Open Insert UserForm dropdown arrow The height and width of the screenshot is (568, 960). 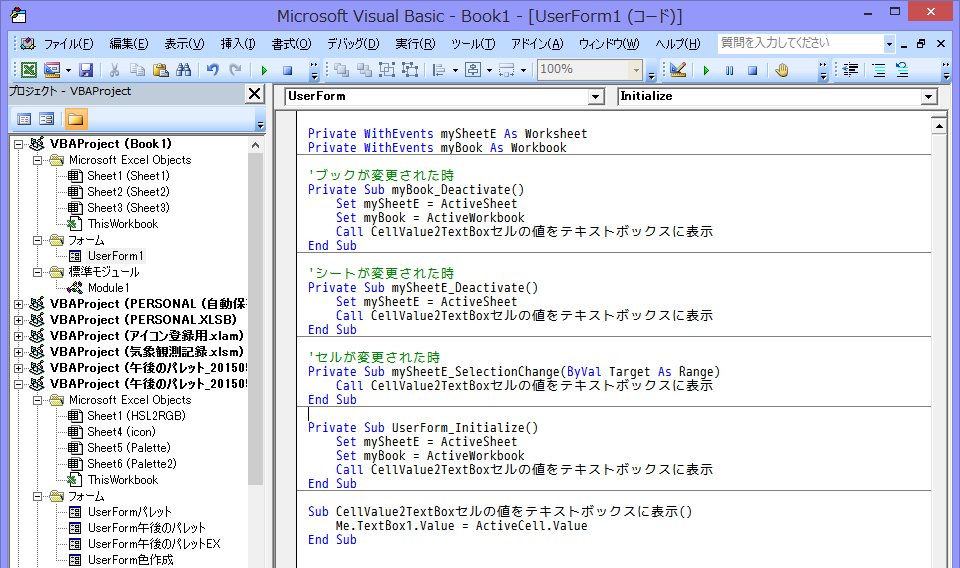pyautogui.click(x=68, y=70)
